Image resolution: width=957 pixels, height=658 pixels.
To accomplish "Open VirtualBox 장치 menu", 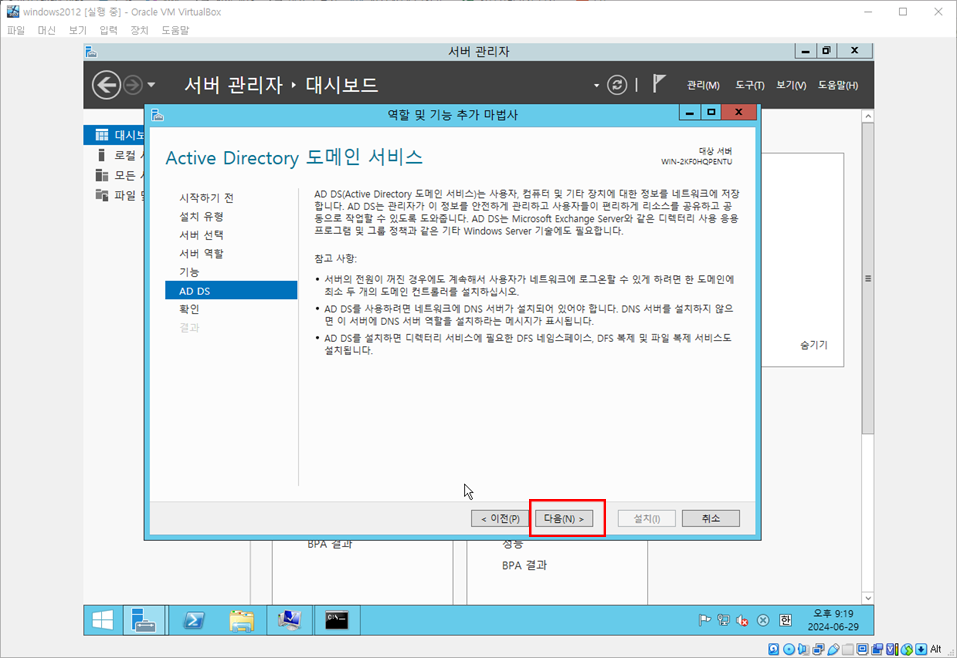I will (139, 30).
